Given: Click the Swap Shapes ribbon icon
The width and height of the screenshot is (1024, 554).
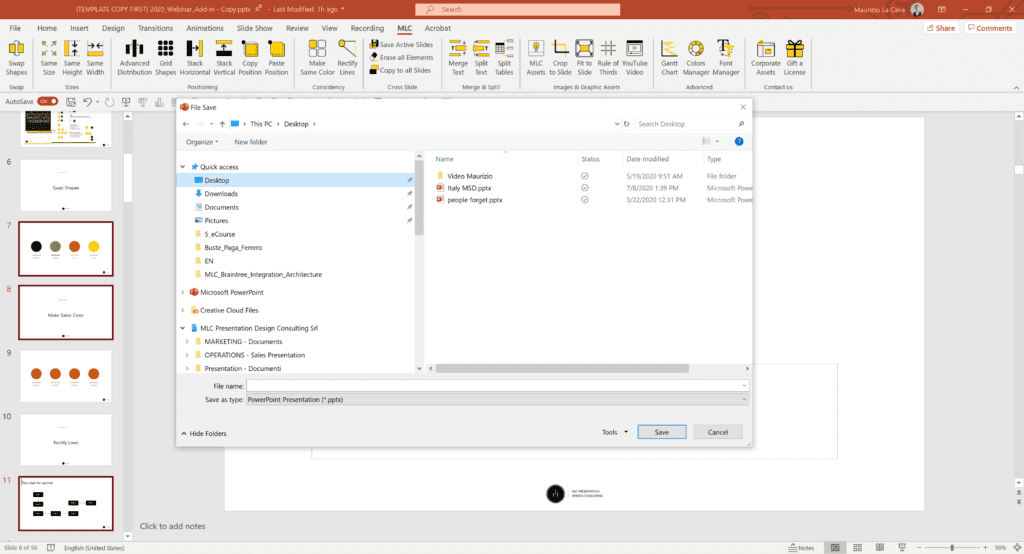Looking at the screenshot, I should [x=17, y=58].
